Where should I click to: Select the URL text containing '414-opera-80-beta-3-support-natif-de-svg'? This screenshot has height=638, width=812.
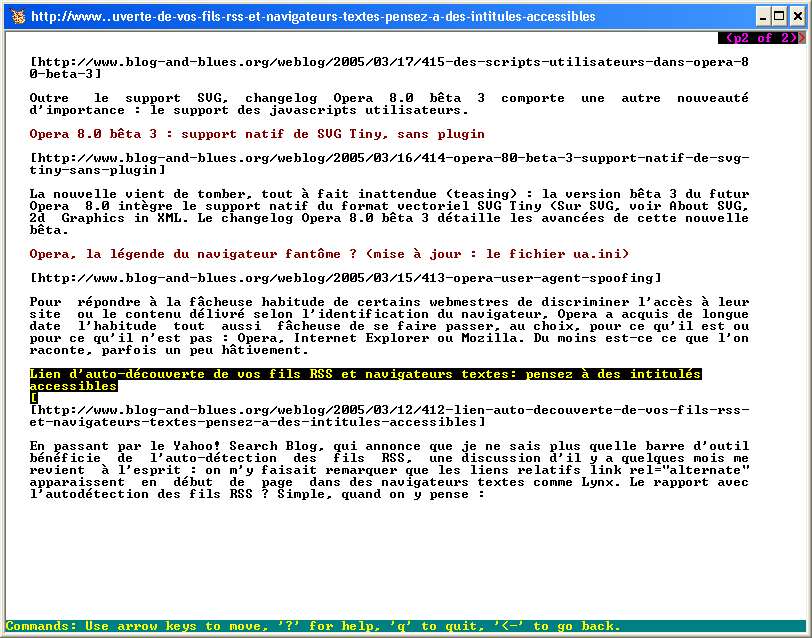[x=389, y=164]
